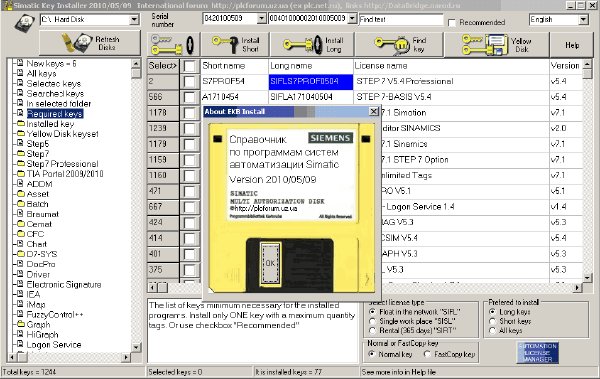Click the Batch folder icon
This screenshot has width=600, height=379.
coord(21,204)
